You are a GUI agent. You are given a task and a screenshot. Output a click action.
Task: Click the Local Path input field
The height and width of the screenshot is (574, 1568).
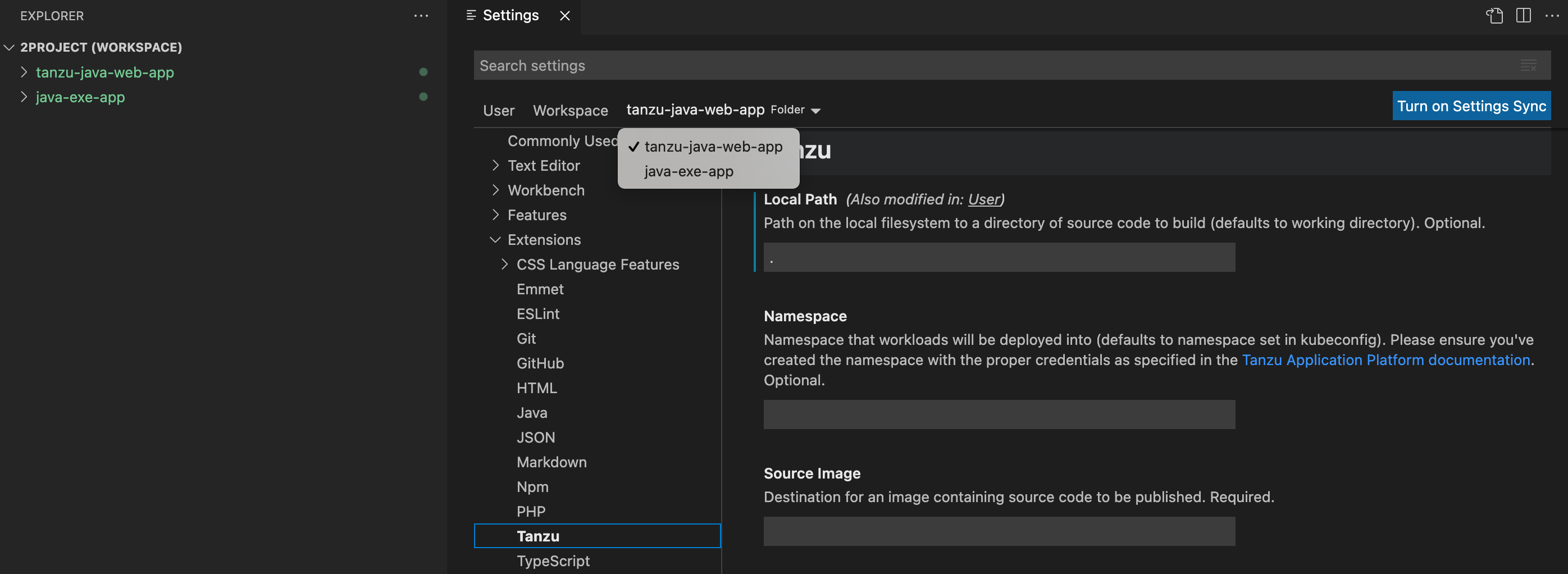tap(999, 257)
